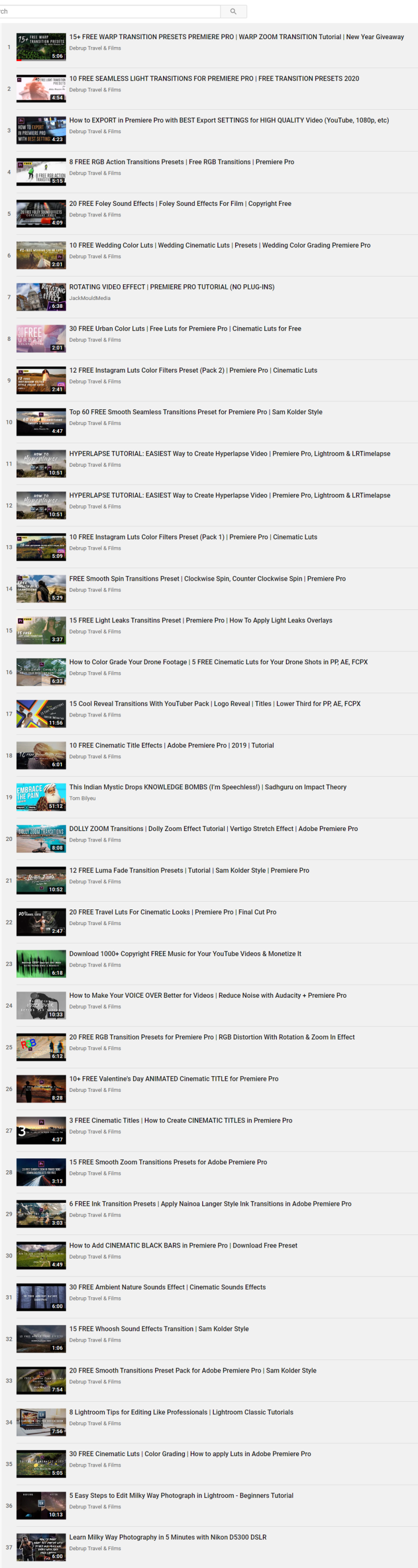418x1568 pixels.
Task: Open 'Learn Milky Way Photography in 5 Minutes' video
Action: coord(168,1538)
